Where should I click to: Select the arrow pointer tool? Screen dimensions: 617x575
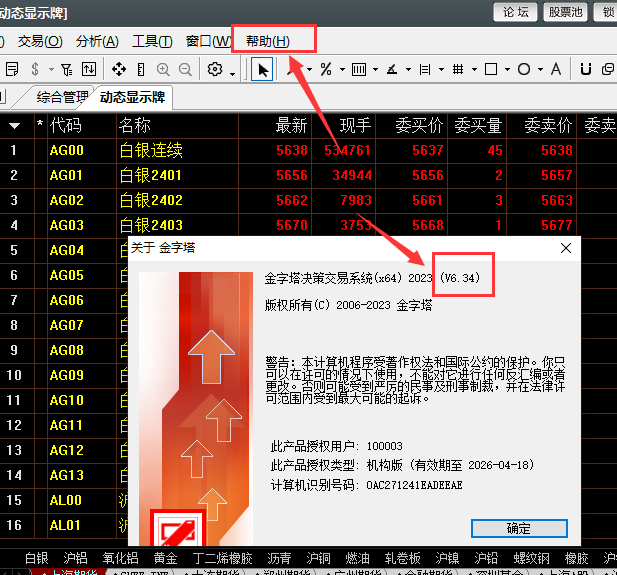262,70
